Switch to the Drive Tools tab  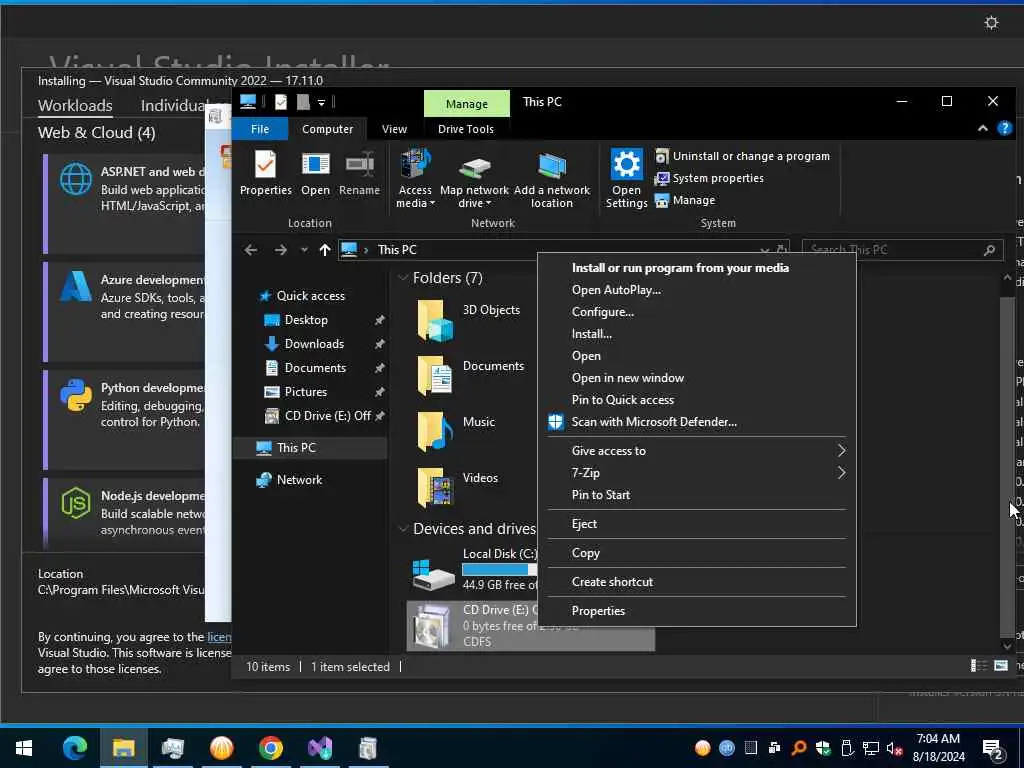click(x=466, y=129)
